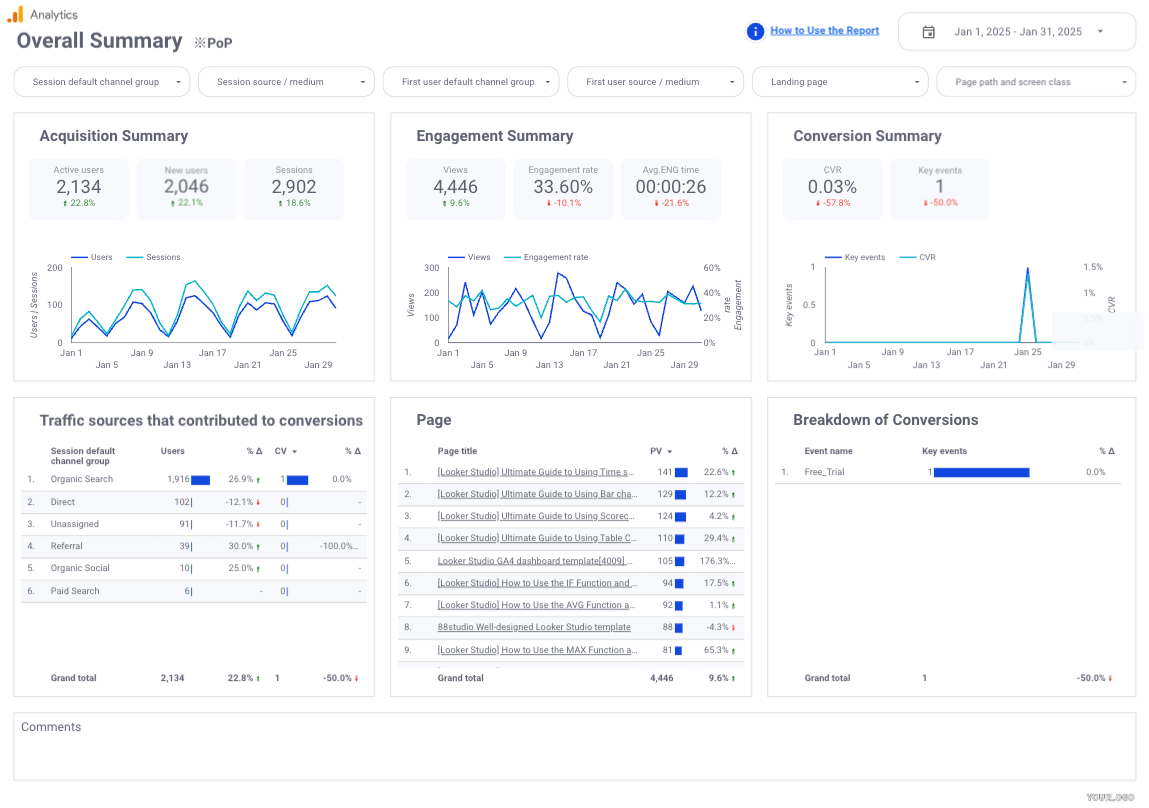1149x808 pixels.
Task: Click inside the Comments text box
Action: pyautogui.click(x=574, y=750)
